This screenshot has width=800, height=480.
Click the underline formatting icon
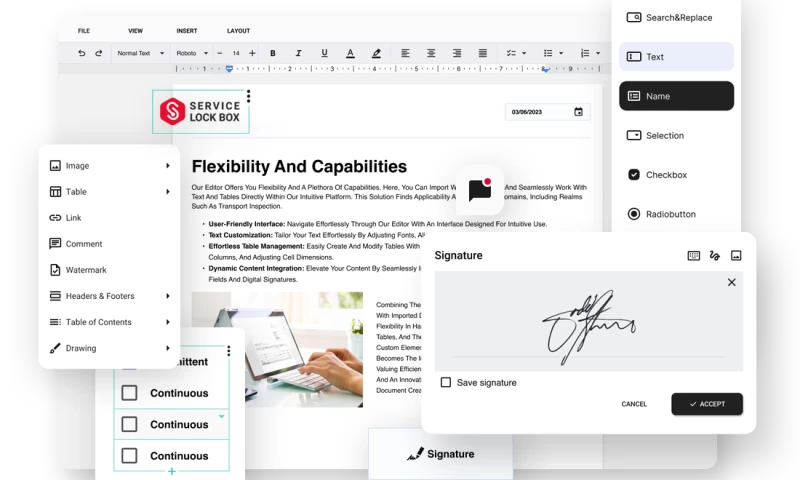(324, 53)
